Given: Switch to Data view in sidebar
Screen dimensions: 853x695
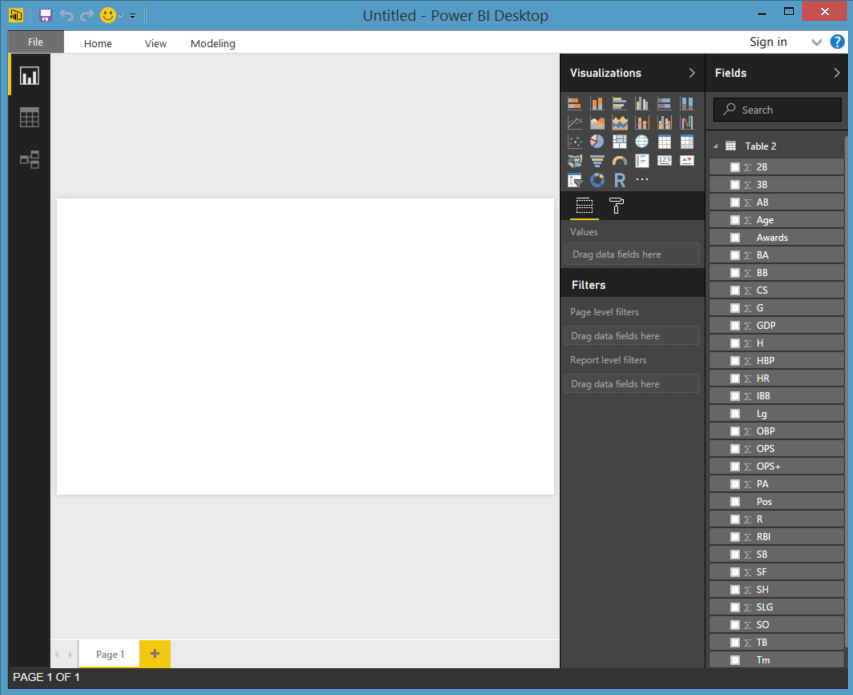Looking at the screenshot, I should [x=29, y=118].
